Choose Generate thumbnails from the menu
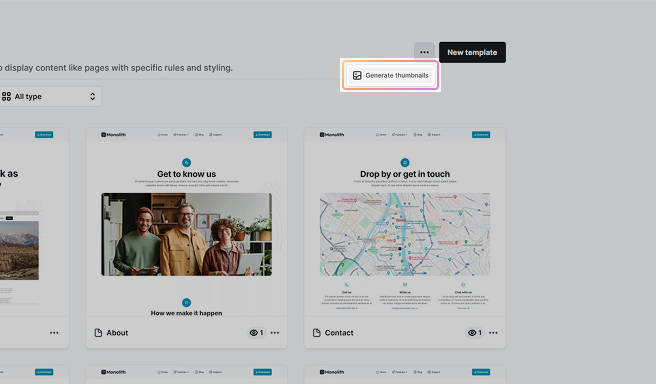The width and height of the screenshot is (656, 384). [390, 75]
